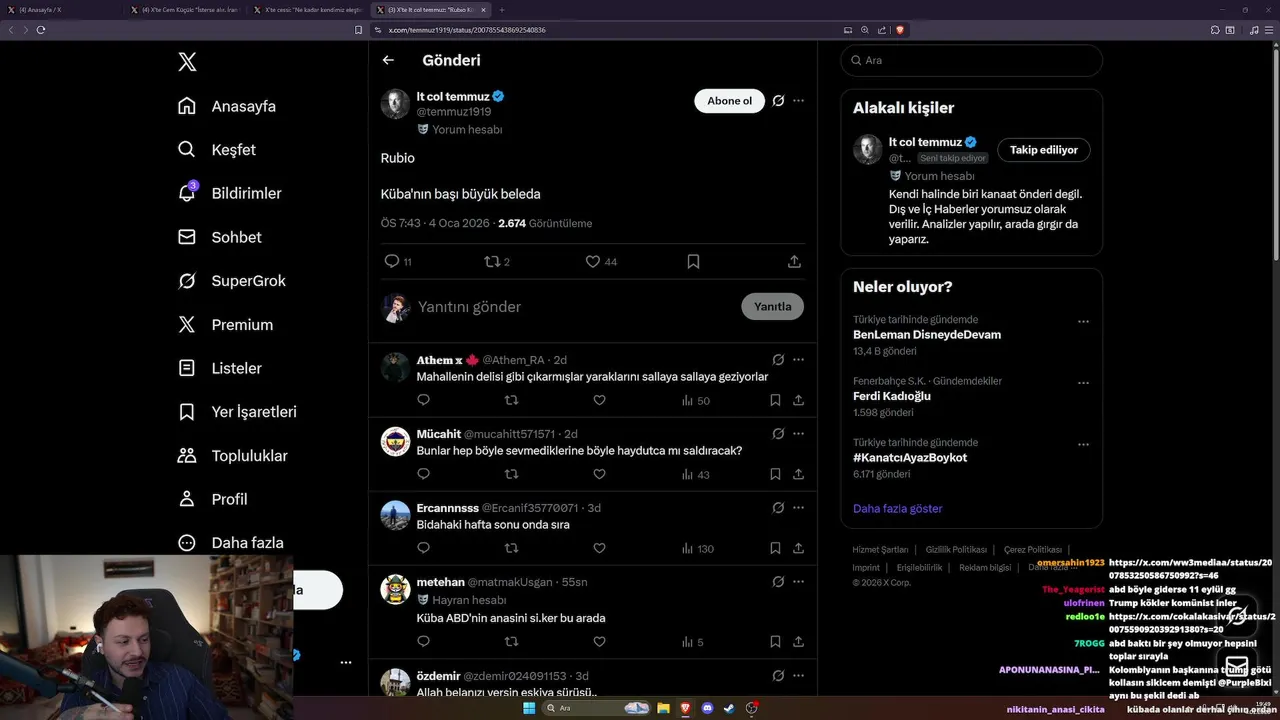Bookmark Athem x comment
Screen dimensions: 1280x720
[x=775, y=400]
